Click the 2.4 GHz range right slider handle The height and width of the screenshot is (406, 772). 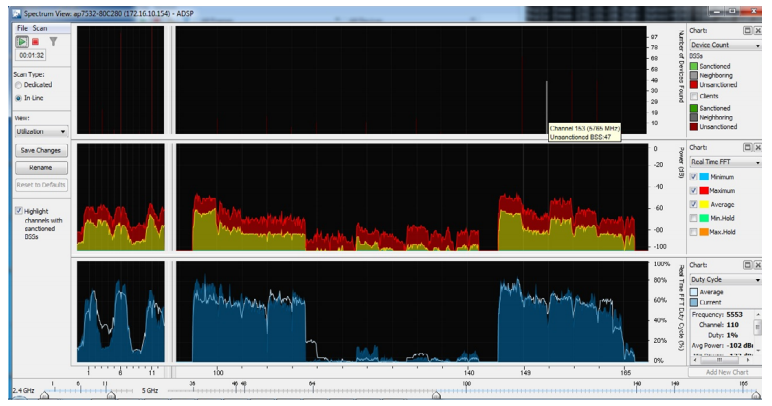(x=111, y=395)
